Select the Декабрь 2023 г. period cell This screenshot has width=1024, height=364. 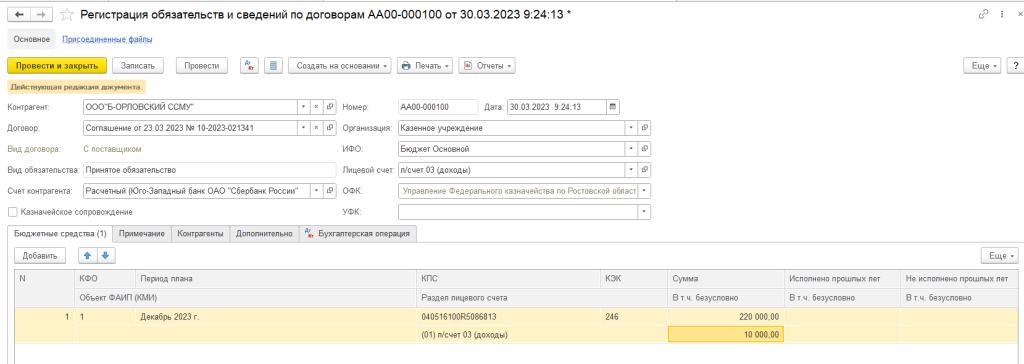276,318
